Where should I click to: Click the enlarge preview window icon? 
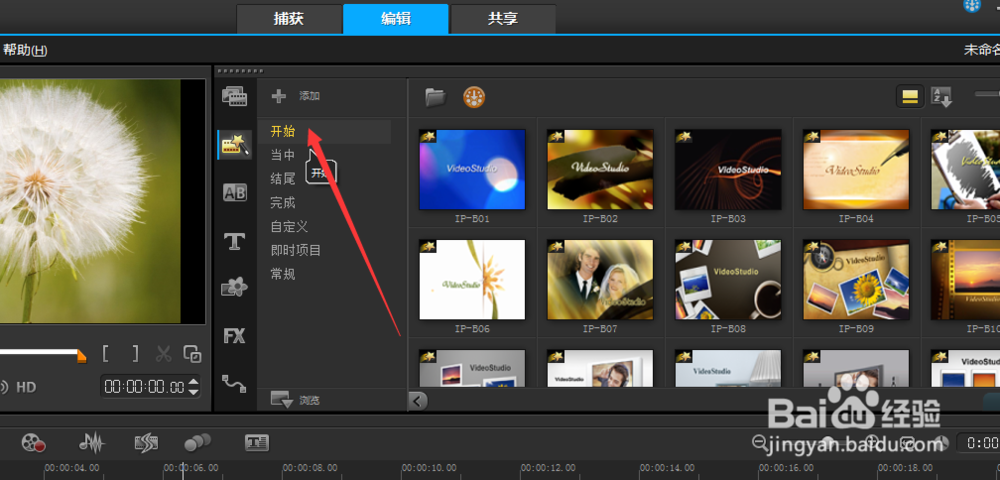click(x=192, y=354)
